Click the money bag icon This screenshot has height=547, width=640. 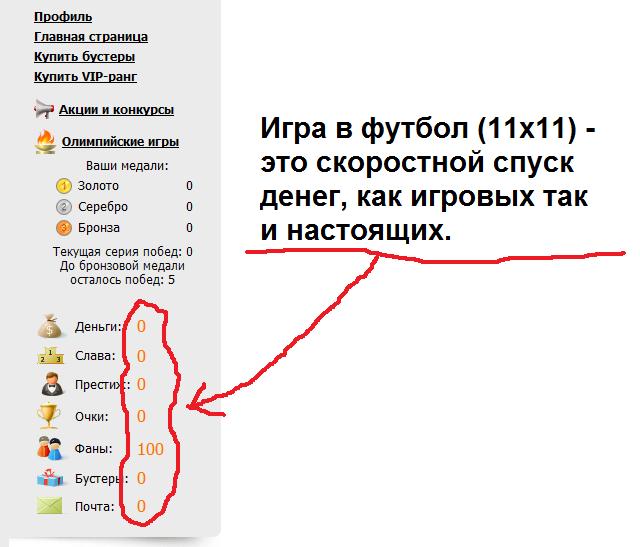[50, 326]
